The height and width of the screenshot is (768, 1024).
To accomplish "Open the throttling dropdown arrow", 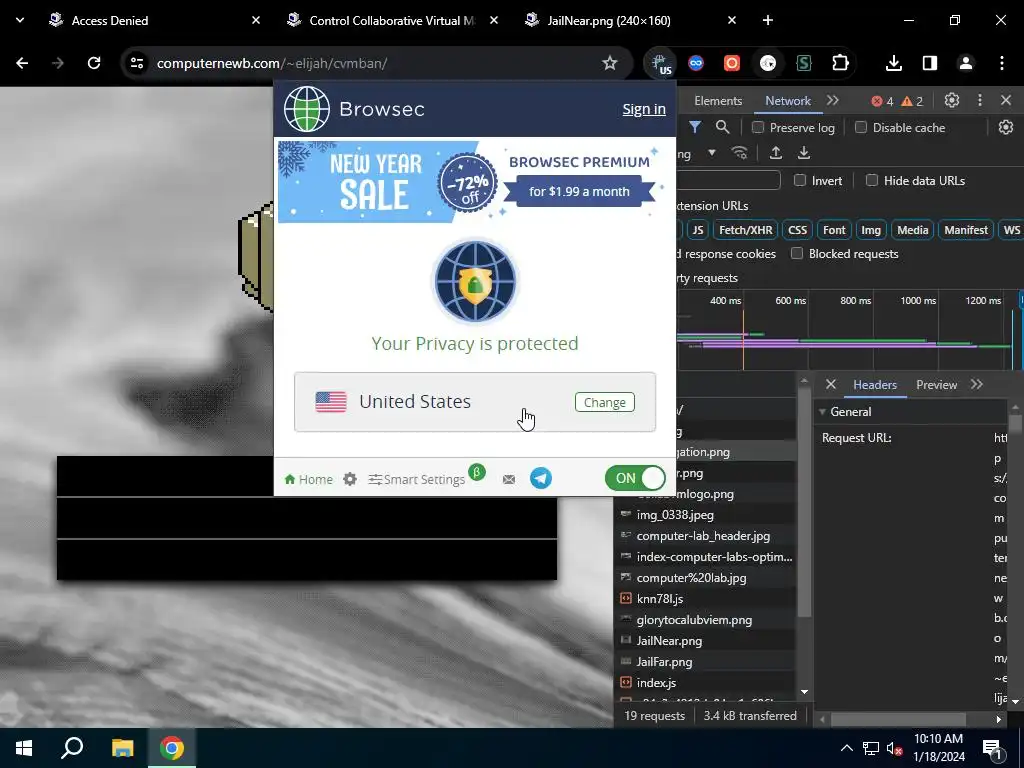I will 712,153.
